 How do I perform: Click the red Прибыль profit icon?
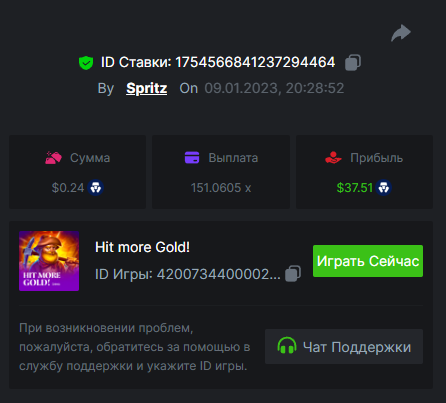click(x=333, y=158)
